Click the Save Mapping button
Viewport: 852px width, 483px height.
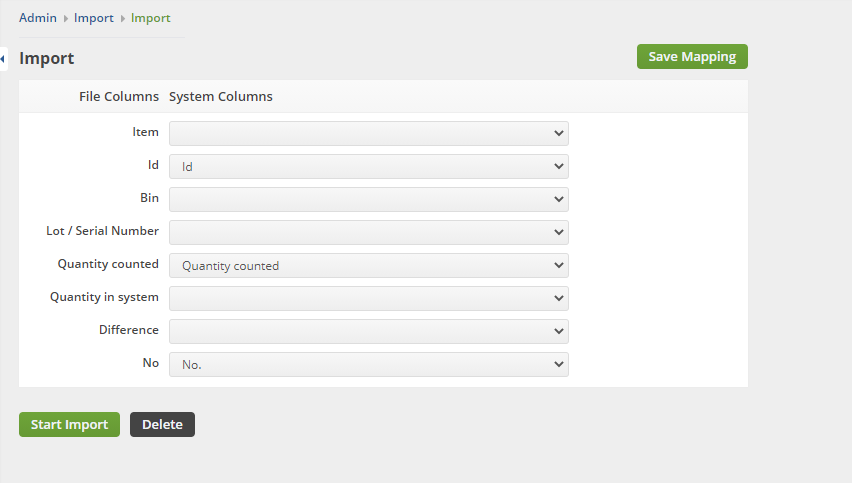[692, 57]
